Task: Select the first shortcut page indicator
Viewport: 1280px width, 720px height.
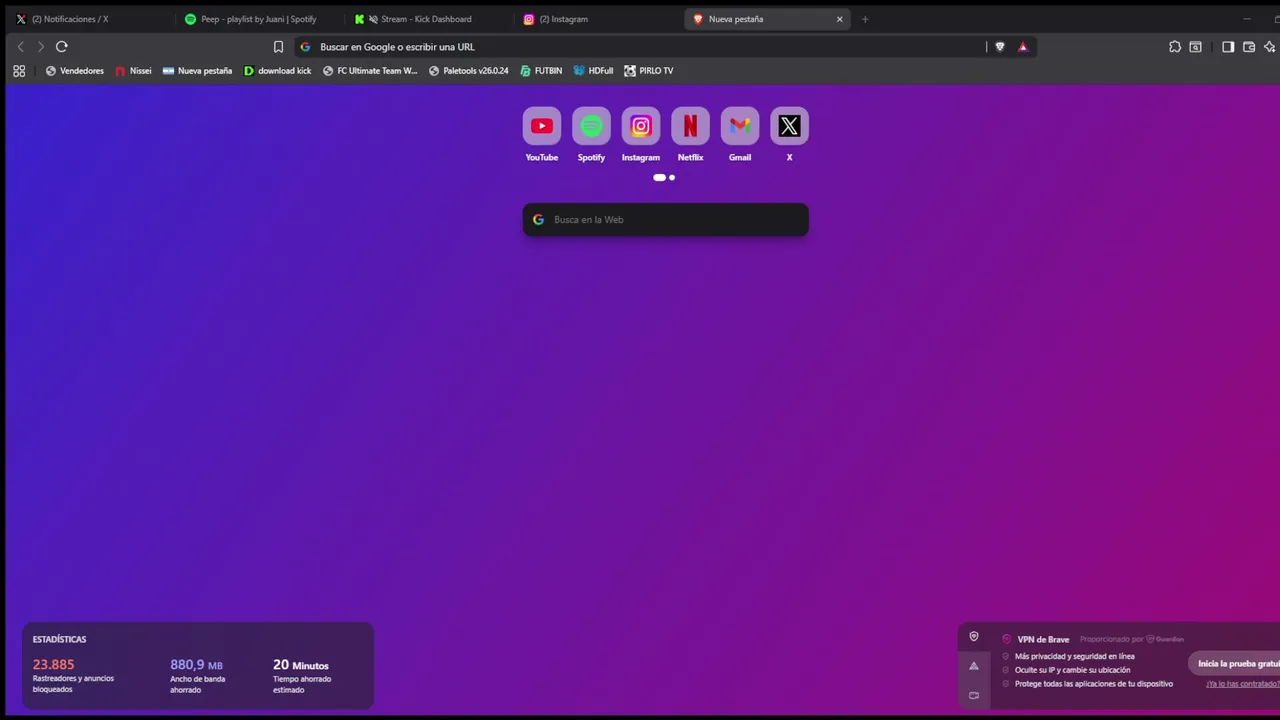Action: [x=659, y=177]
